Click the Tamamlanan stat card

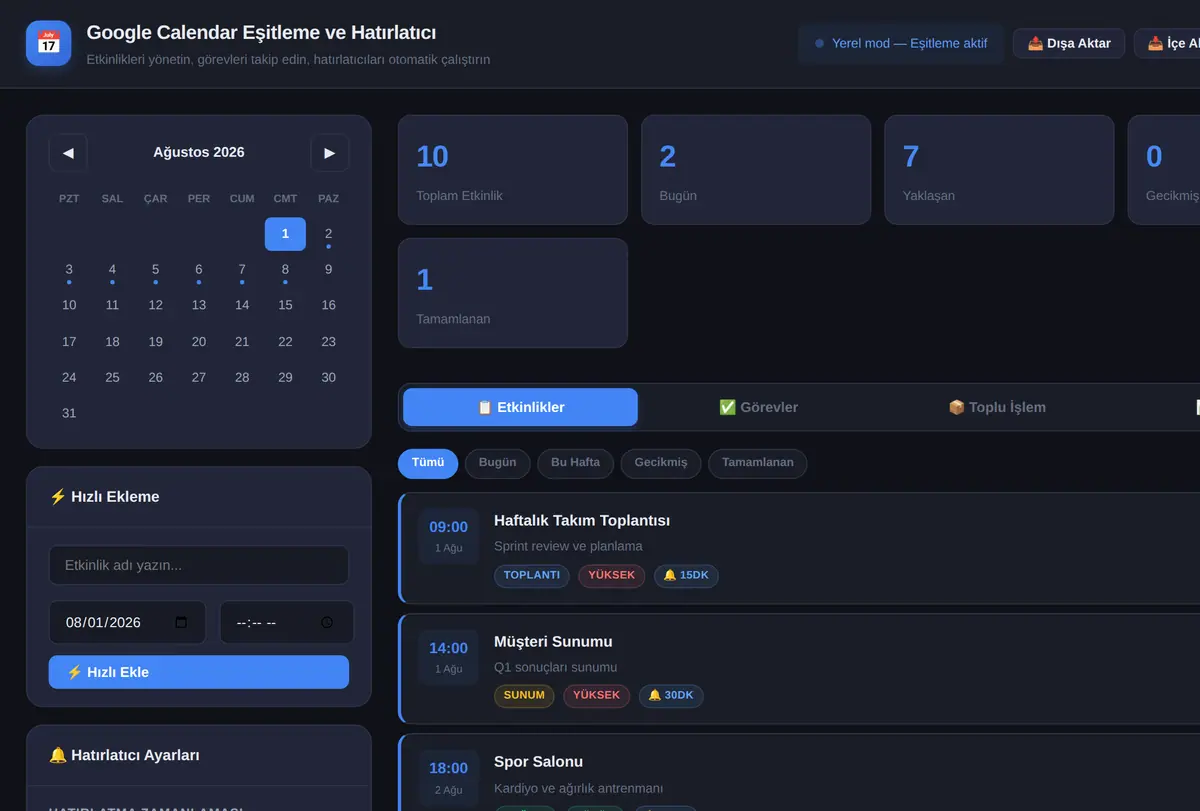tap(513, 293)
